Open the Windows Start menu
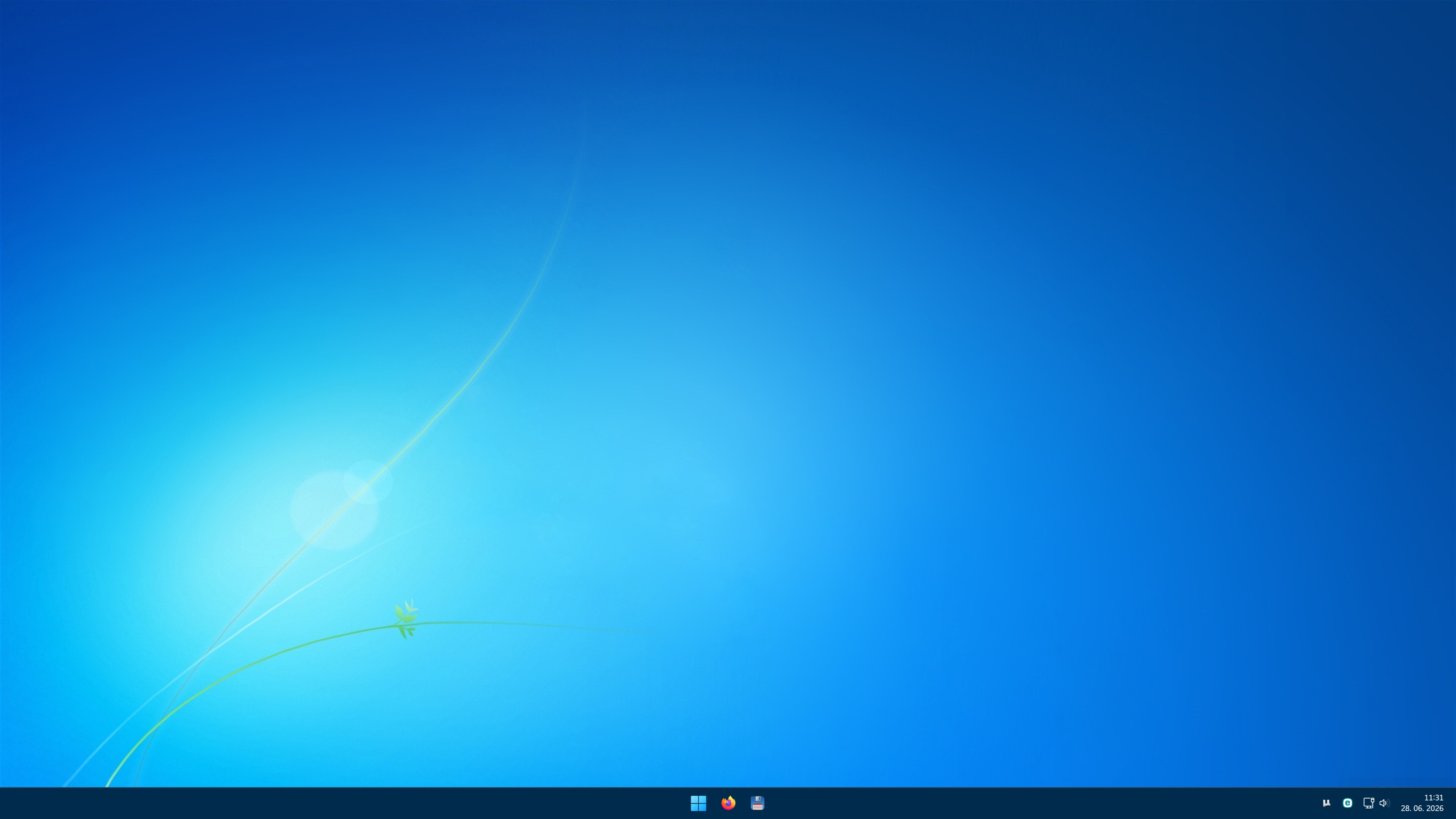 point(698,803)
